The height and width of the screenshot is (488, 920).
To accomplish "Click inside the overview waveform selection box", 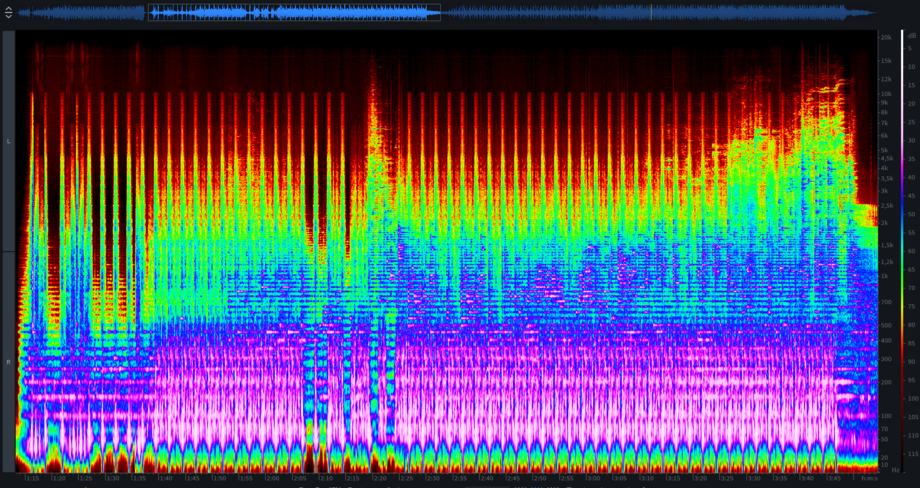I will (294, 13).
